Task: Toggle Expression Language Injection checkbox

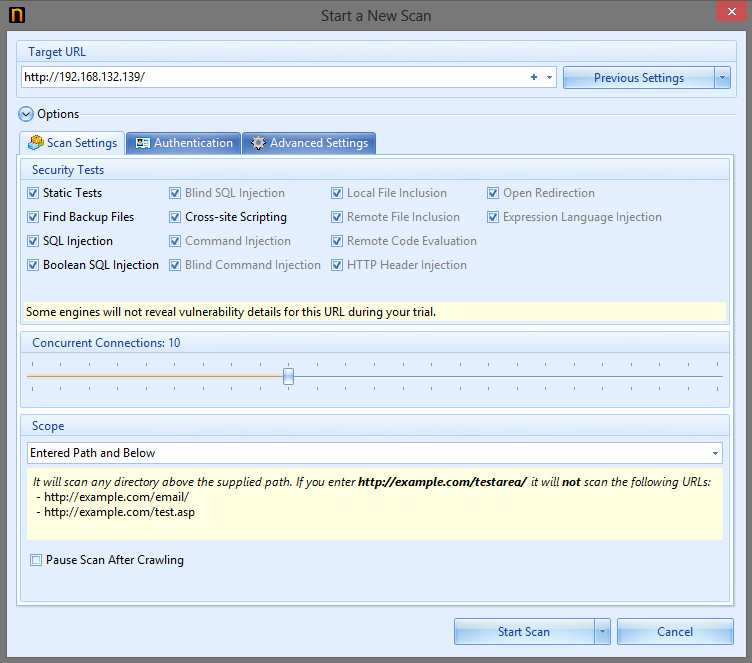Action: click(x=493, y=217)
